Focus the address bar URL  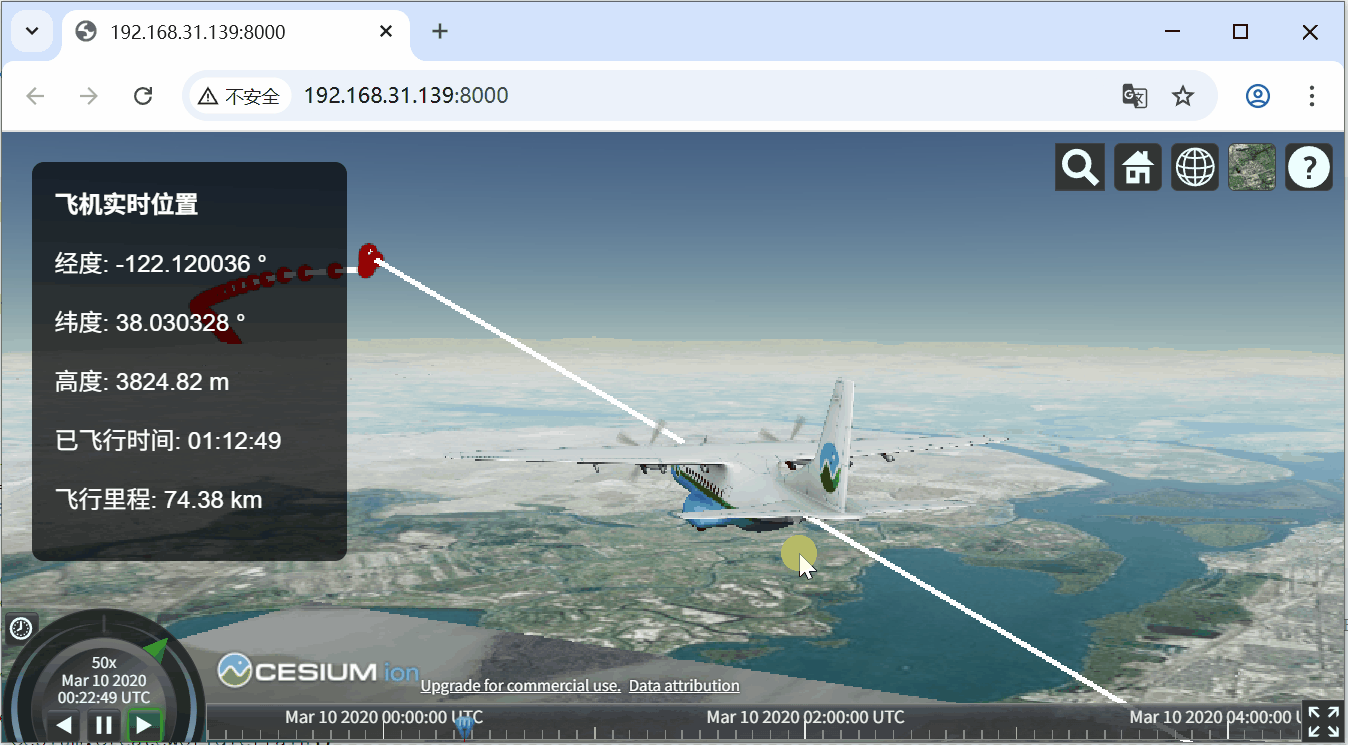pos(406,96)
